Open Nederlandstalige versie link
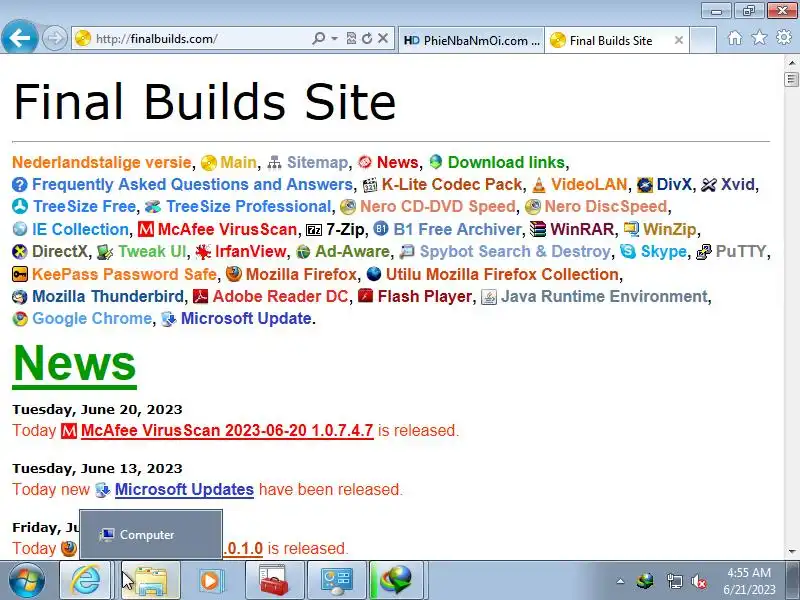The width and height of the screenshot is (800, 600). (102, 162)
